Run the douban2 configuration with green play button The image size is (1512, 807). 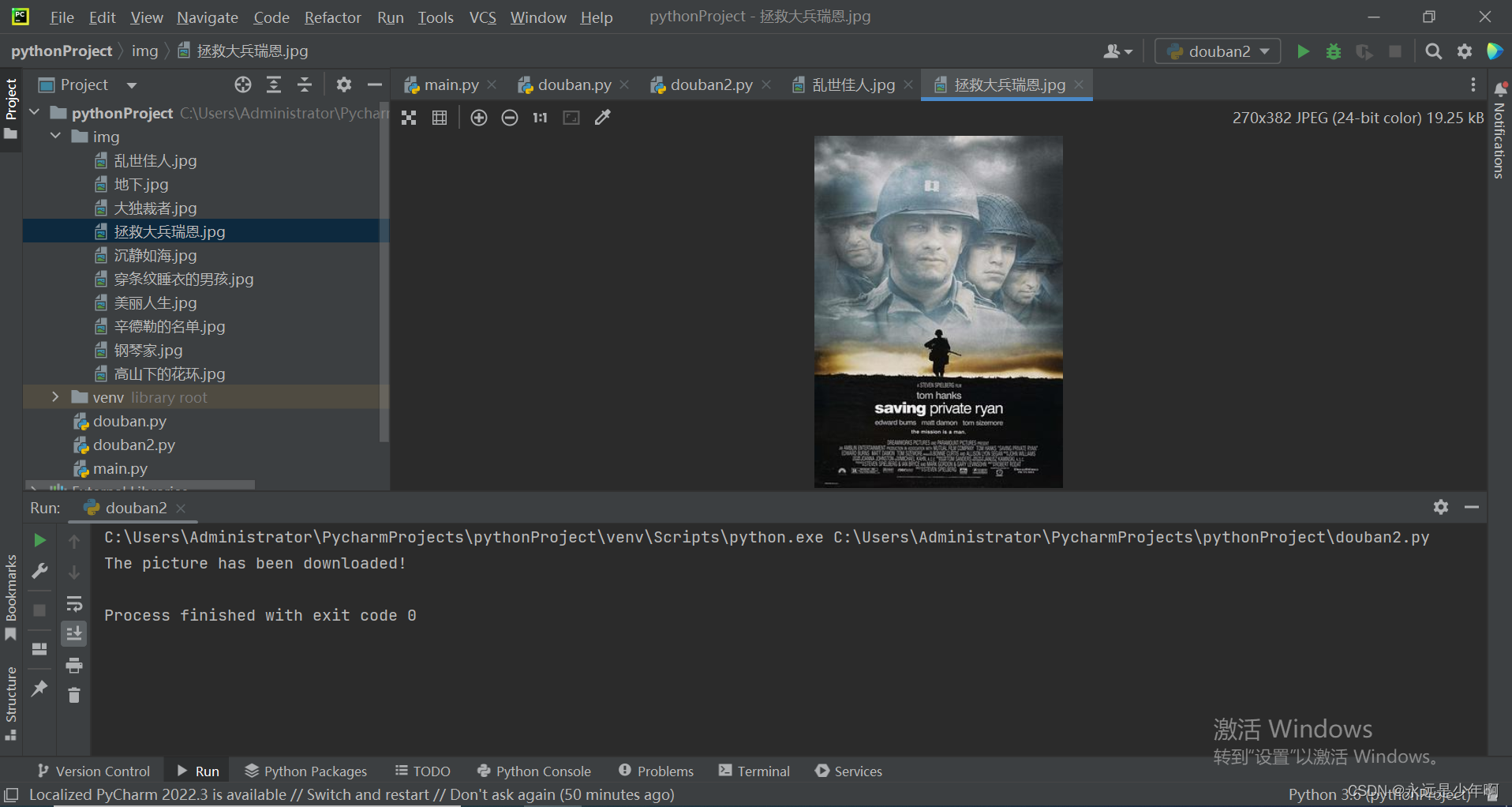1303,51
